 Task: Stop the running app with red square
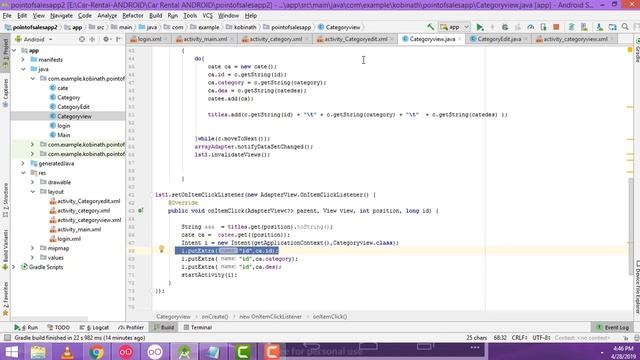point(556,27)
